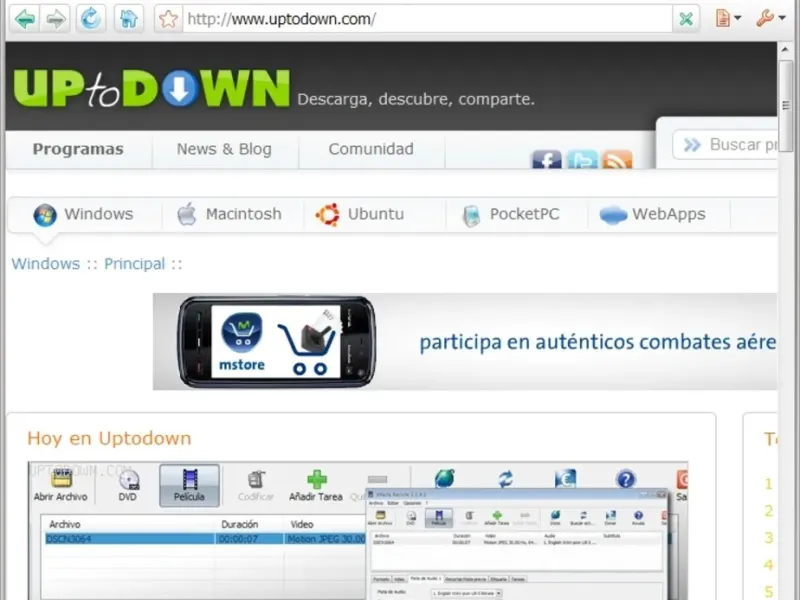
Task: Click the DVD icon in the screenshot
Action: 128,480
